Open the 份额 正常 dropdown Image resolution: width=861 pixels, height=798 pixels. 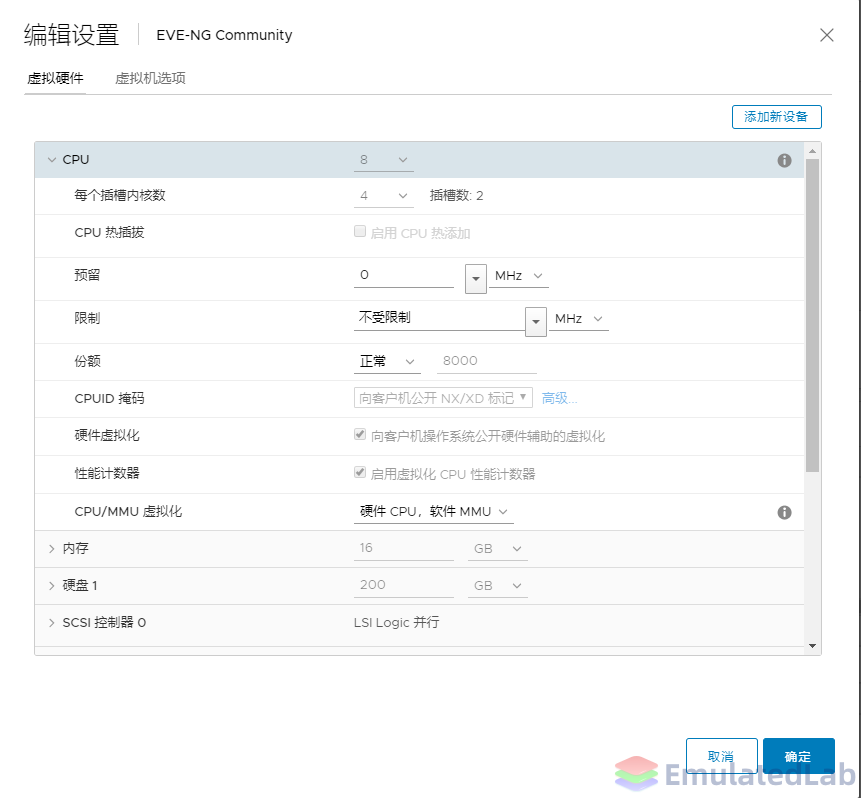(387, 361)
